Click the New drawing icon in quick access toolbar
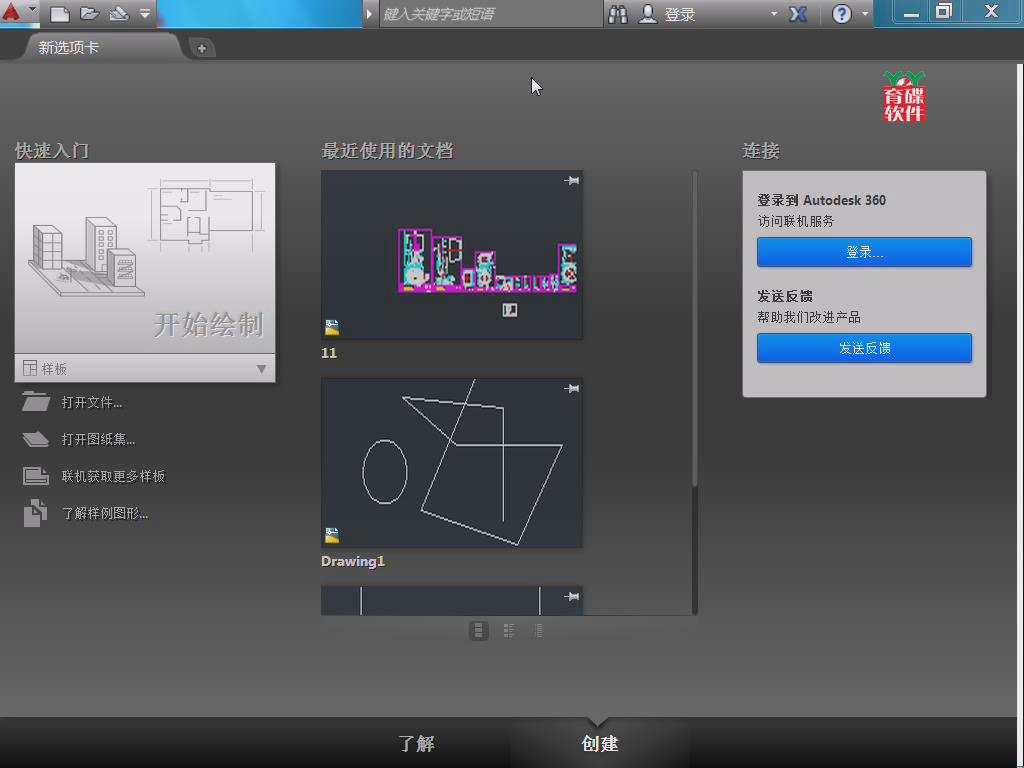 59,14
